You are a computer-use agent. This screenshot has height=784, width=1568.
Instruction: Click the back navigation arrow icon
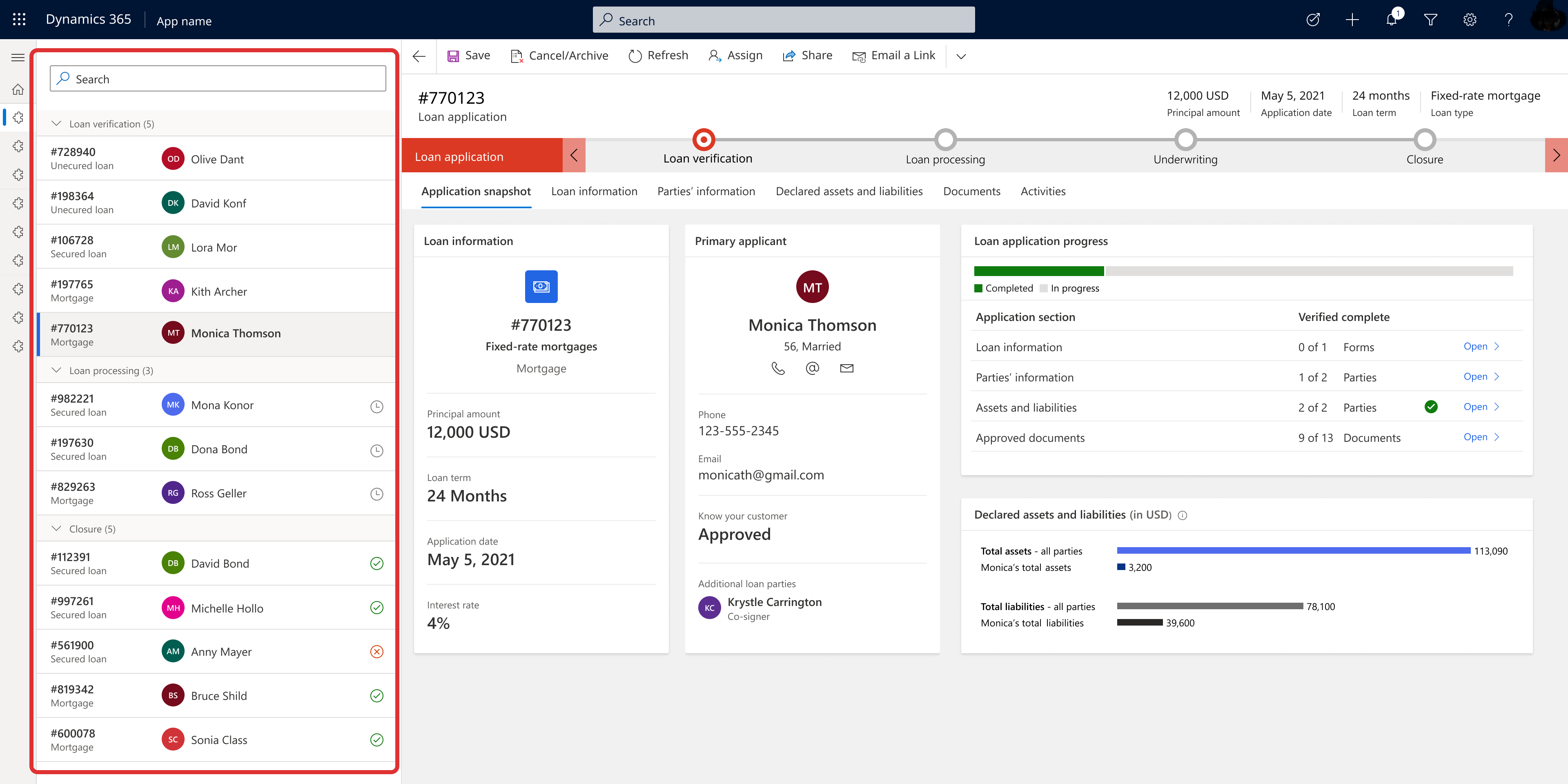[420, 56]
